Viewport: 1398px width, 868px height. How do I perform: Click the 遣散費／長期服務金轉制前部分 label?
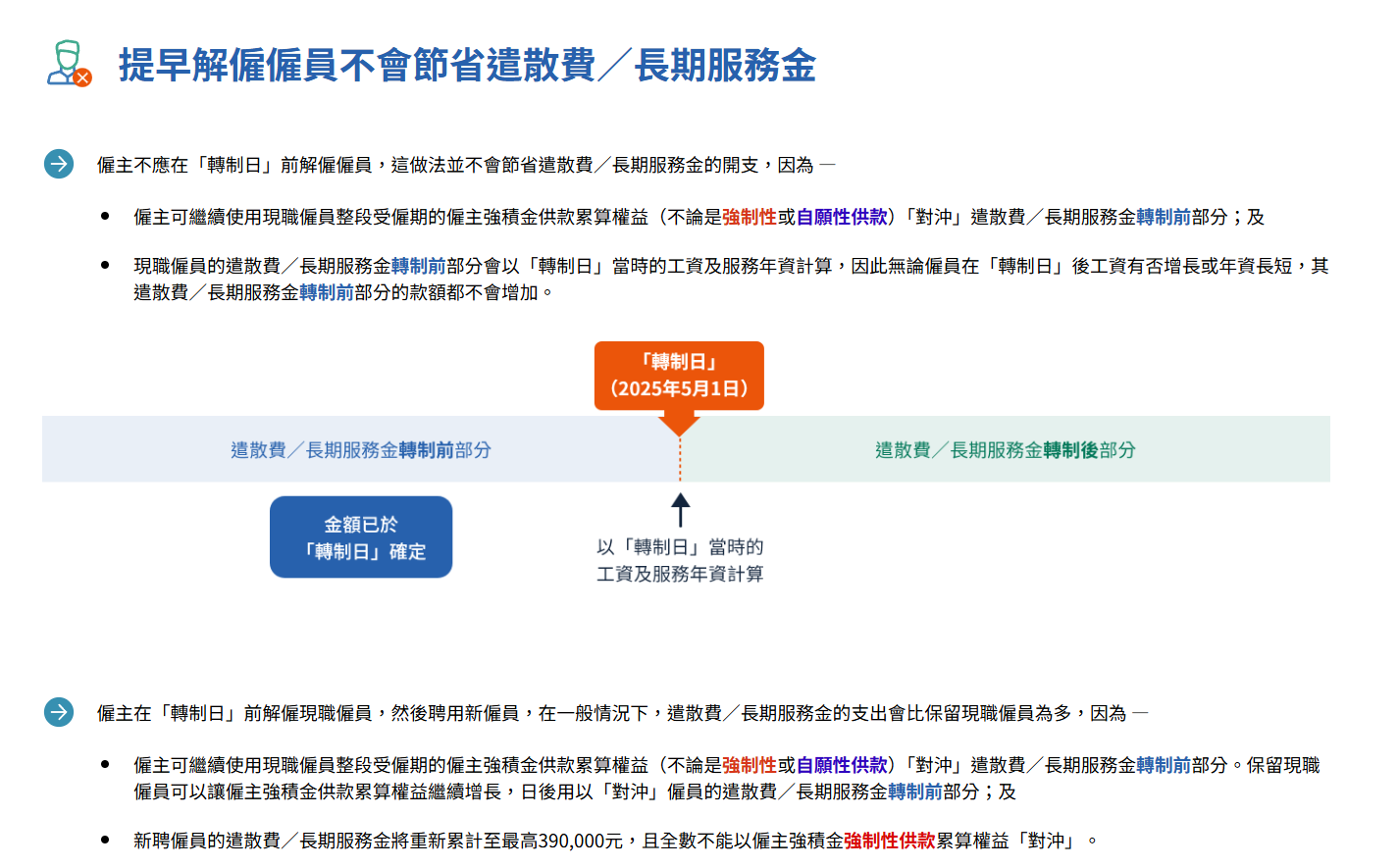(x=362, y=449)
